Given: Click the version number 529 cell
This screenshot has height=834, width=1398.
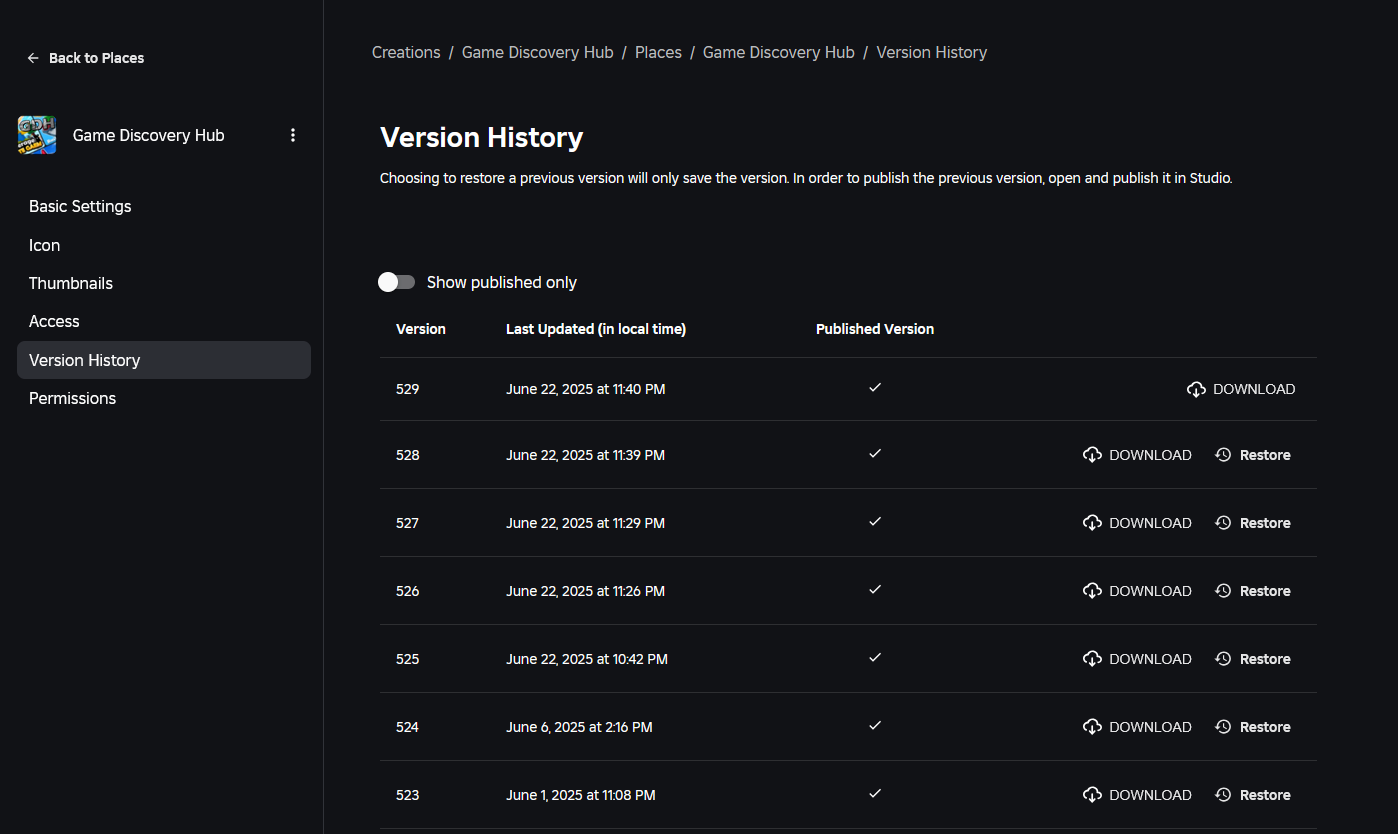Looking at the screenshot, I should [x=408, y=389].
